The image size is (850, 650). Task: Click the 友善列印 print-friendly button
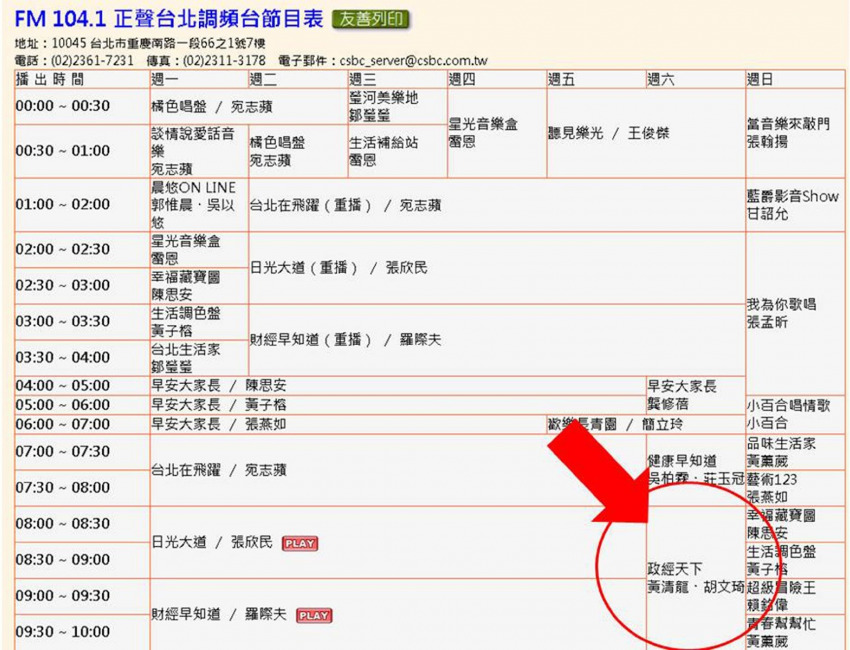pyautogui.click(x=371, y=19)
